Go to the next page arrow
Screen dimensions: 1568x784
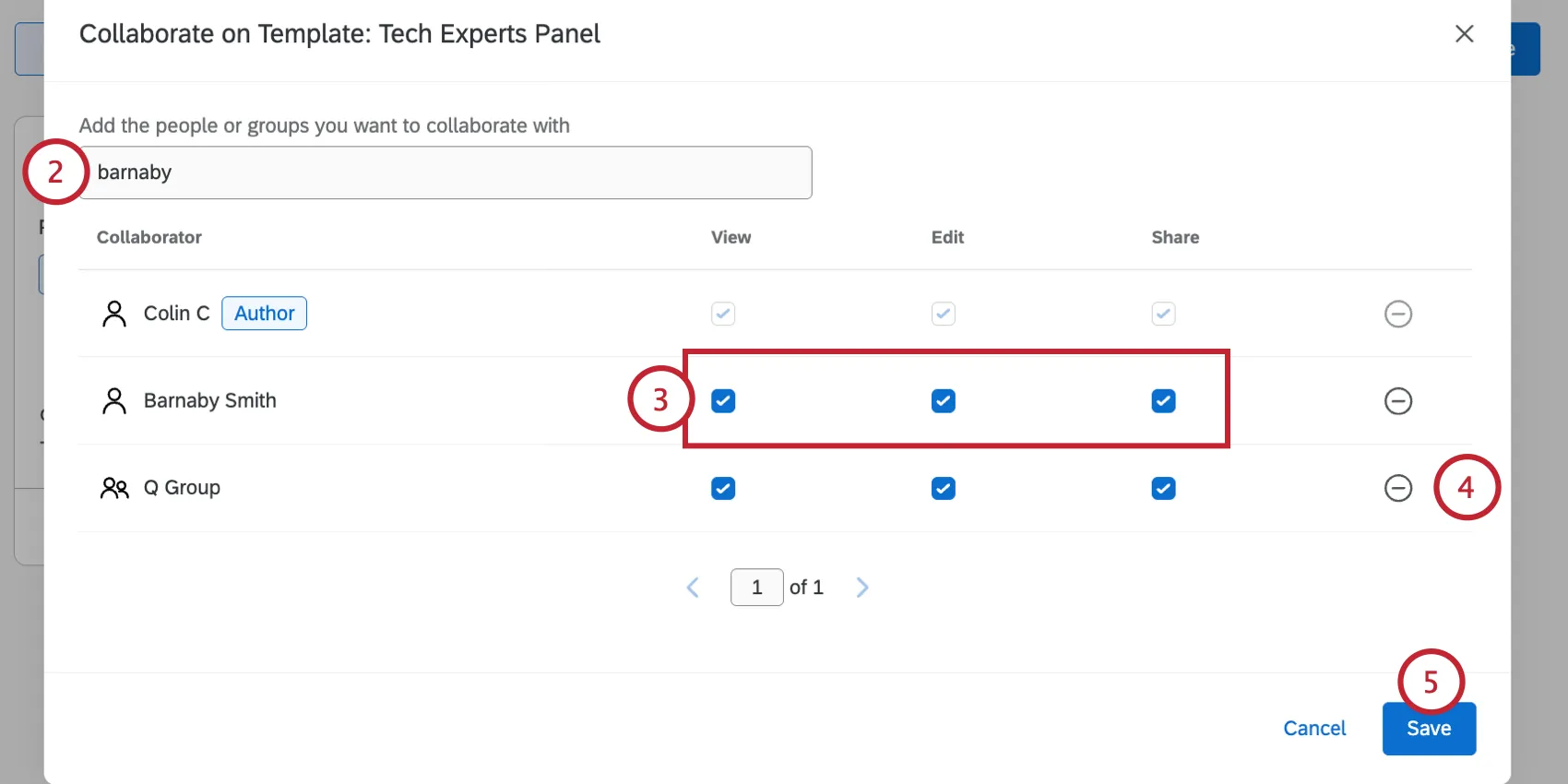[862, 588]
